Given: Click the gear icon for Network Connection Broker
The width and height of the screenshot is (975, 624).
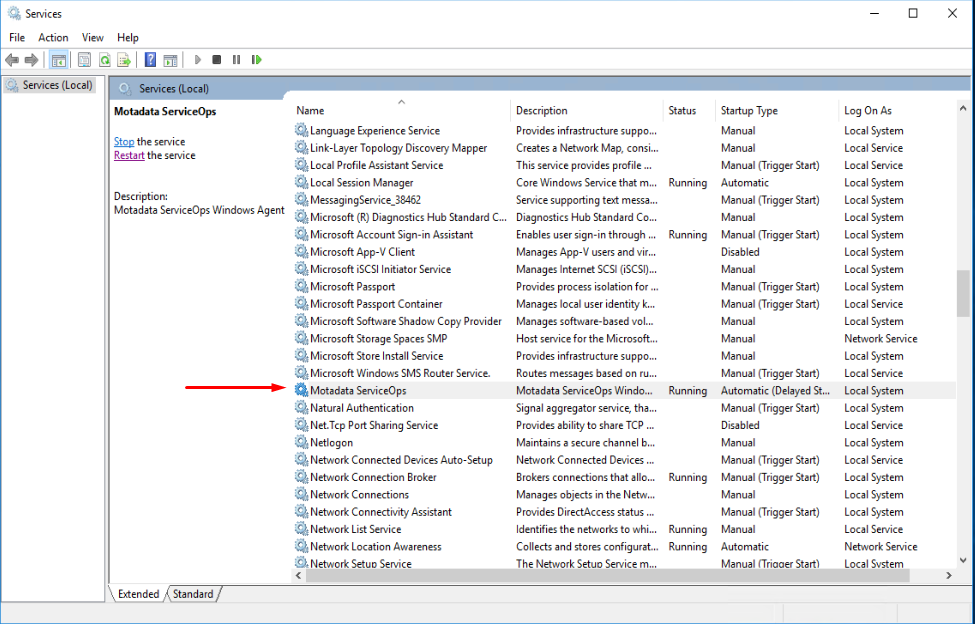Looking at the screenshot, I should tap(302, 477).
